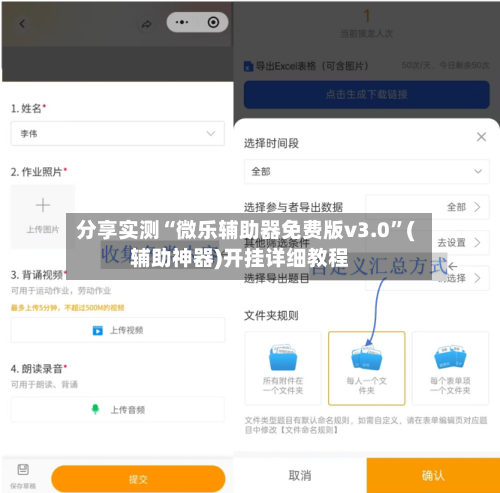The height and width of the screenshot is (493, 500).
Task: Open the 选择时间段 全部 dropdown
Action: 367,172
